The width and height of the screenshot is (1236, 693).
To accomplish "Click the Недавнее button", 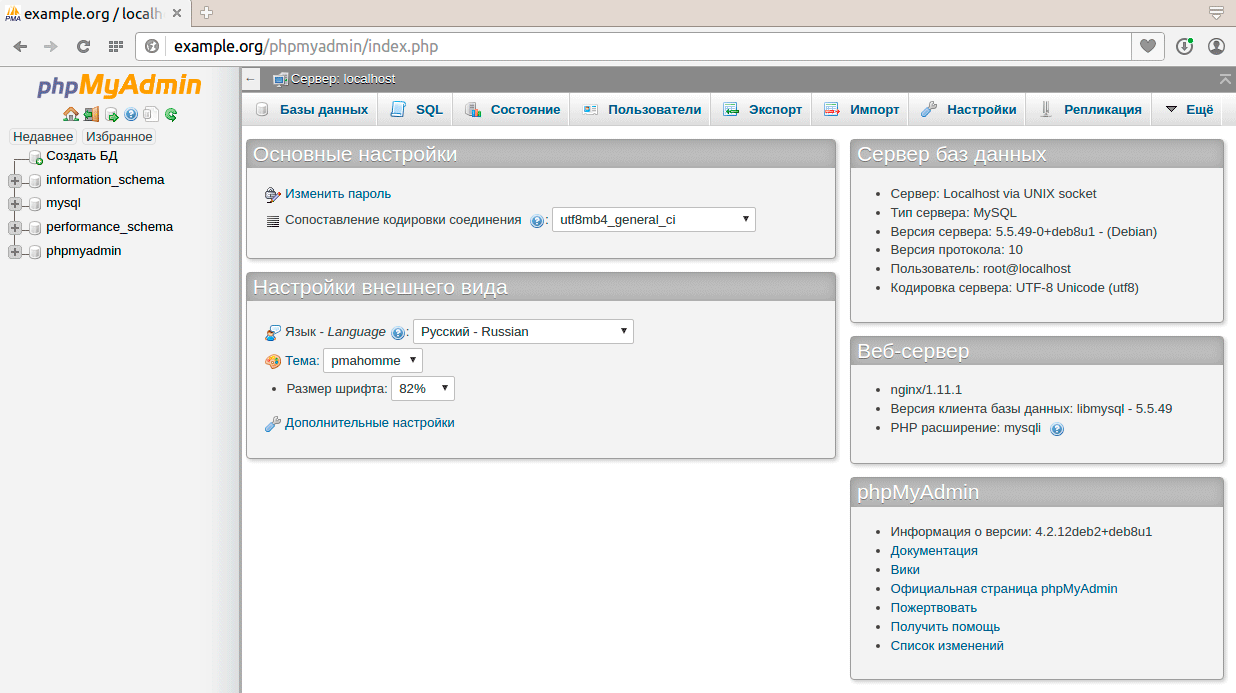I will pos(43,137).
